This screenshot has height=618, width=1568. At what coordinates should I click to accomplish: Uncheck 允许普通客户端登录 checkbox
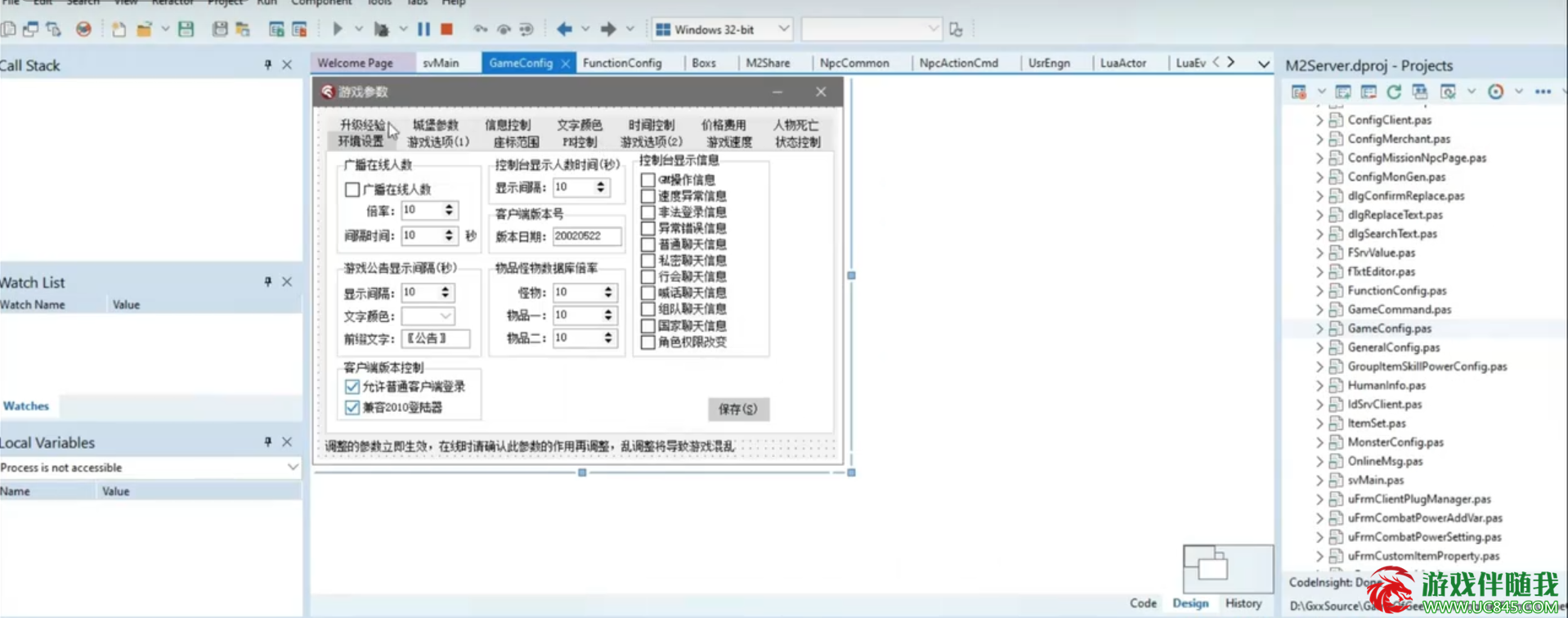pyautogui.click(x=352, y=387)
